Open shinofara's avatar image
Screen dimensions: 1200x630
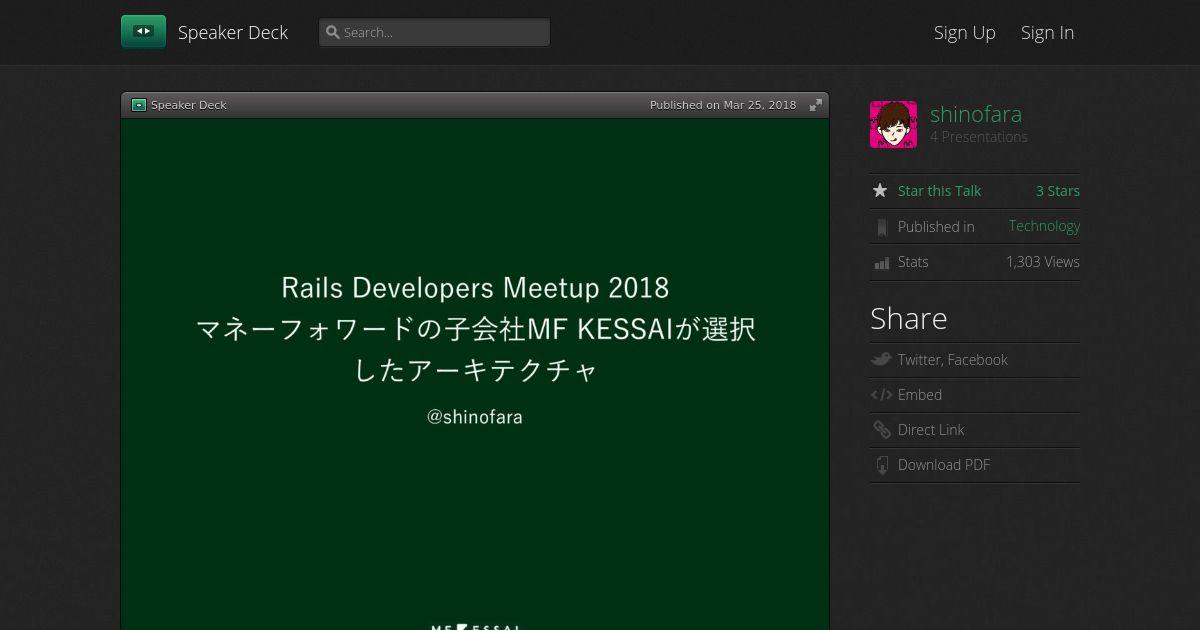click(x=893, y=124)
